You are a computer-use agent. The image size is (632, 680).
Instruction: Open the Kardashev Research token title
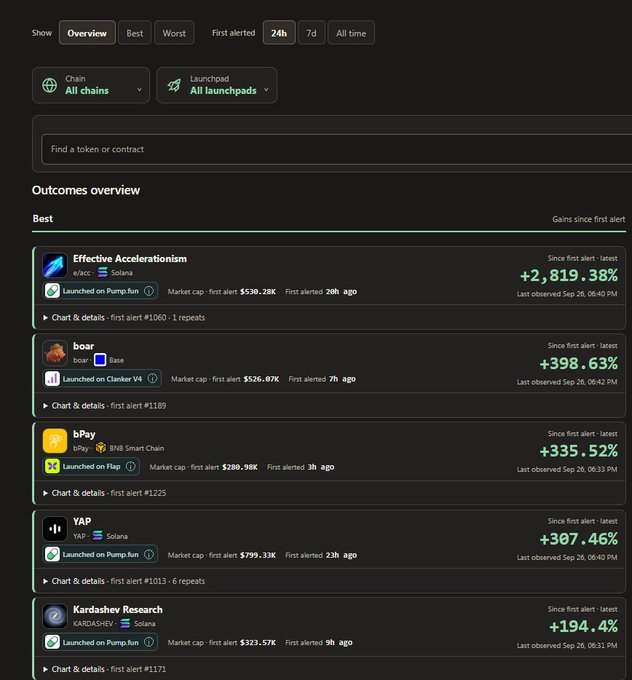pyautogui.click(x=118, y=609)
